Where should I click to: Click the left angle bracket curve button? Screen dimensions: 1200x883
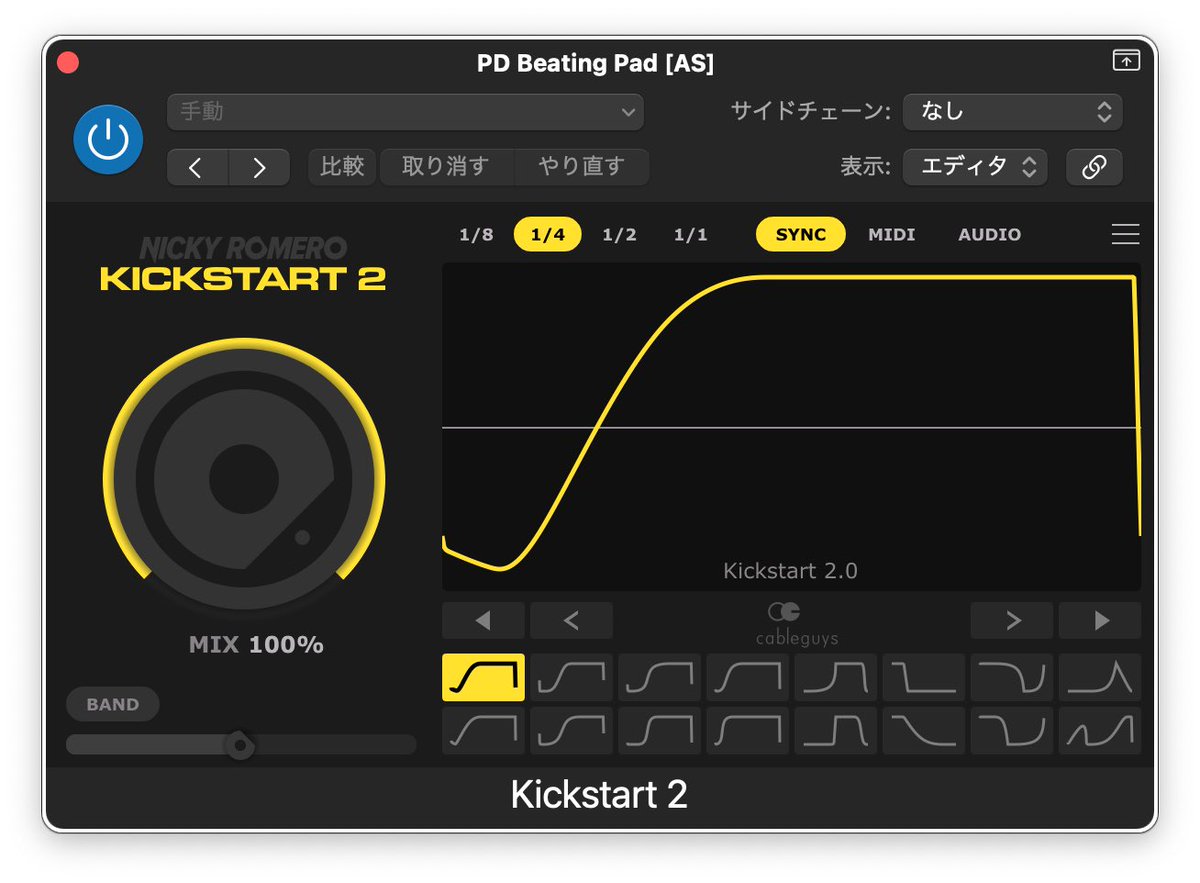tap(571, 621)
